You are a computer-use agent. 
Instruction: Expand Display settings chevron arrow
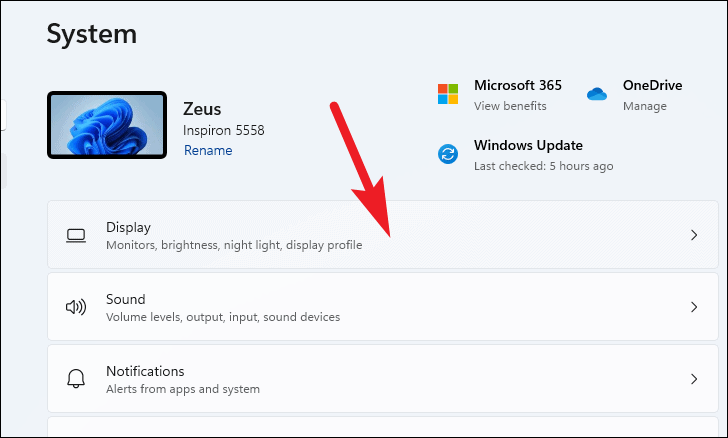[694, 236]
